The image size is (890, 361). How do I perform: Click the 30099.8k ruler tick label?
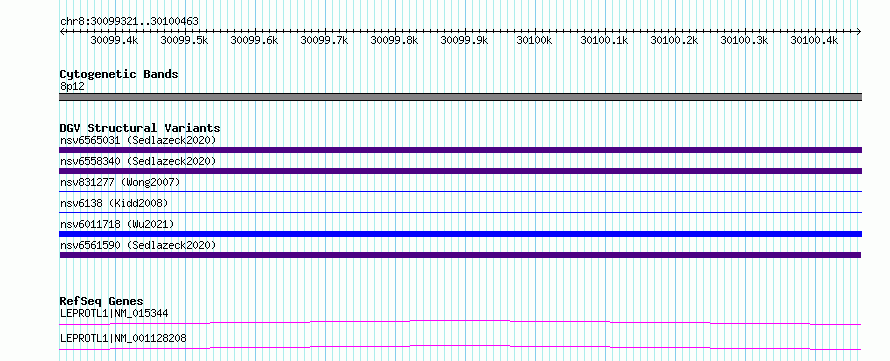394,40
